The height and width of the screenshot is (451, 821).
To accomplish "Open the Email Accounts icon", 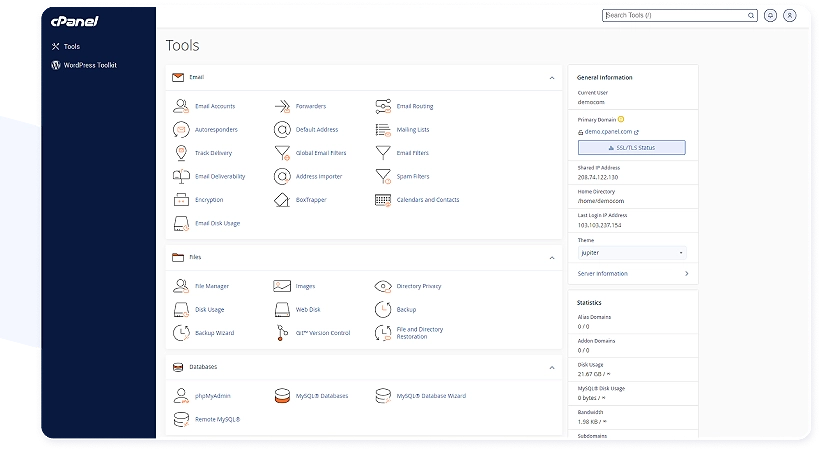I will click(x=181, y=106).
